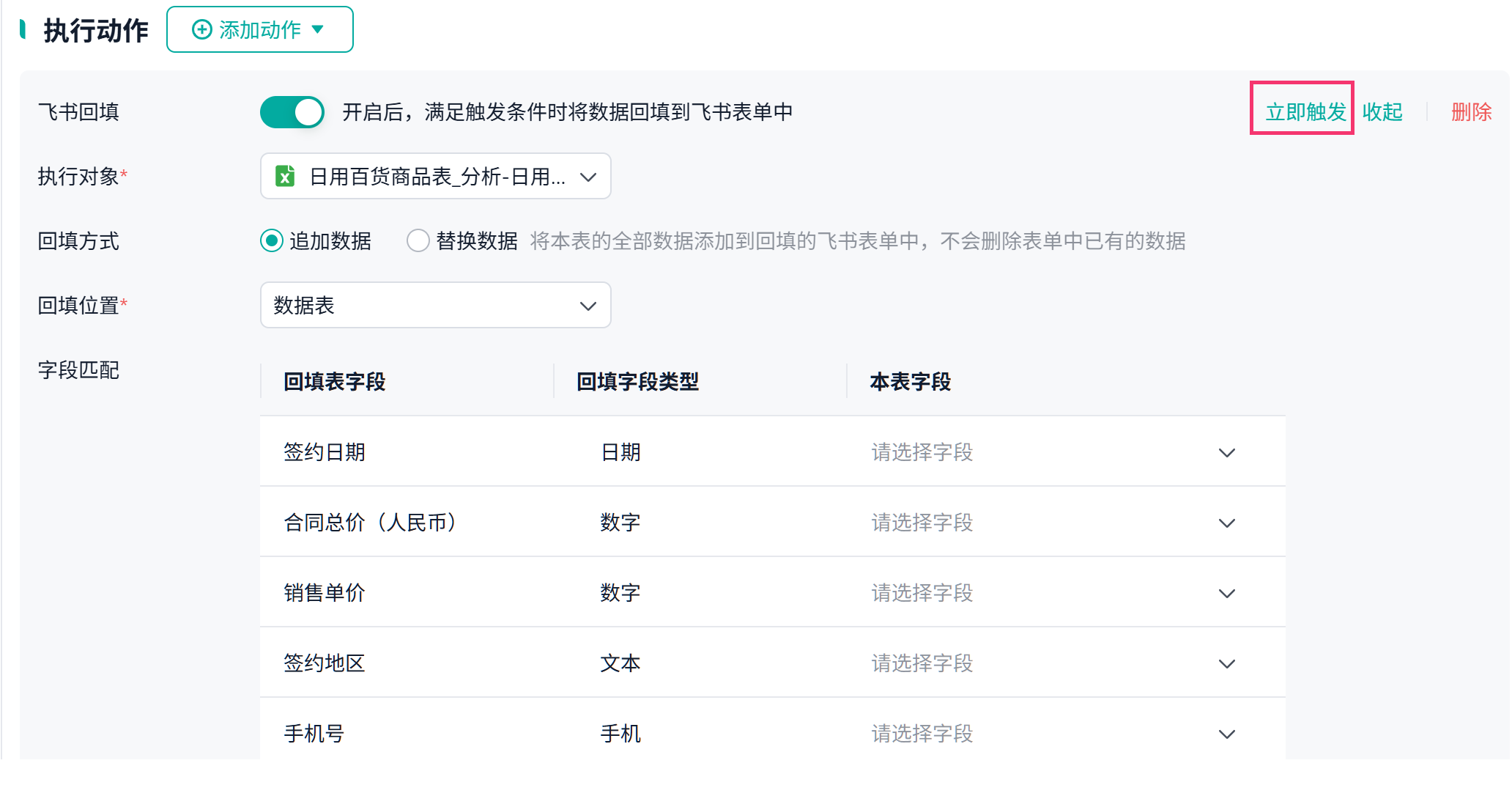Click the Excel file icon in 执行对象
Screen dimensions: 1512x785
pyautogui.click(x=285, y=176)
